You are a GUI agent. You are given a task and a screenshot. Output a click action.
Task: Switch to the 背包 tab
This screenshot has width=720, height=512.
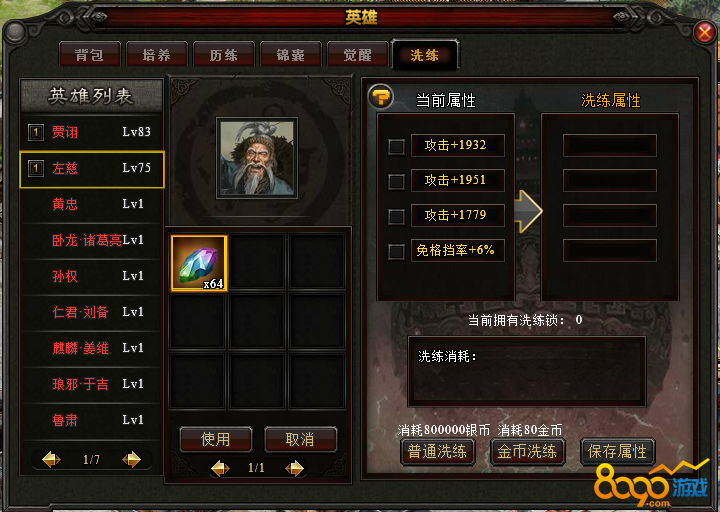(90, 55)
